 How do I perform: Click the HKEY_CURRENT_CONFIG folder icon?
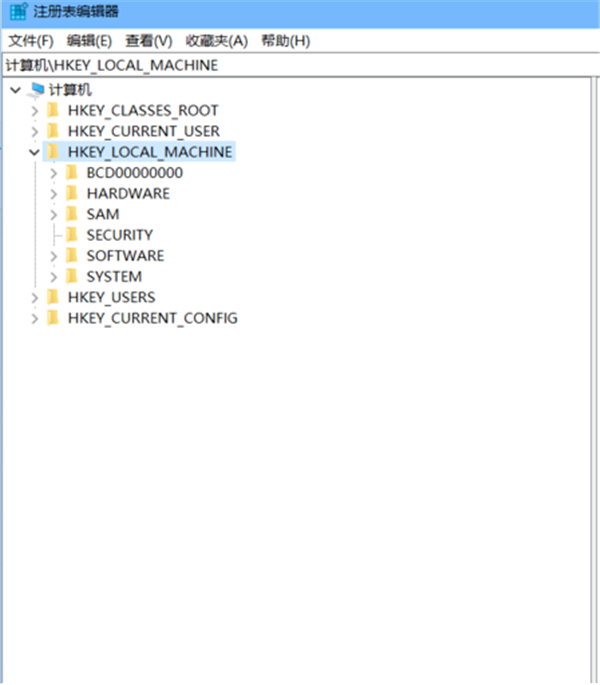(x=53, y=318)
